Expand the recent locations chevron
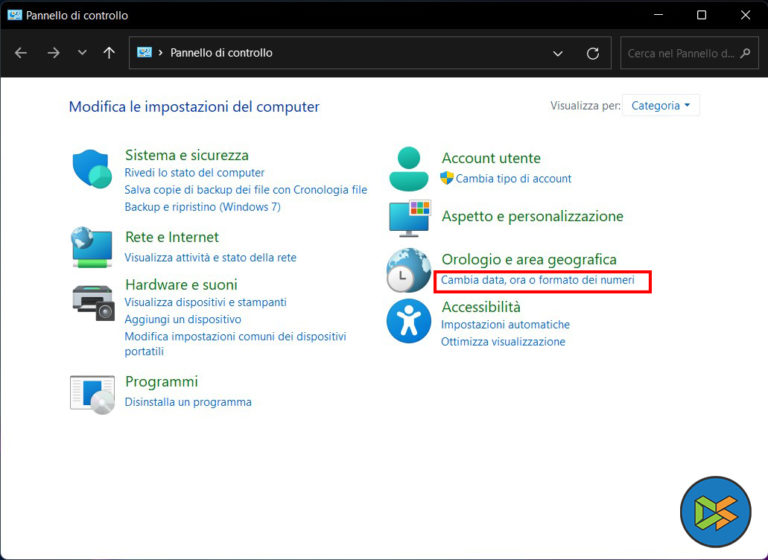The height and width of the screenshot is (560, 768). pyautogui.click(x=82, y=53)
